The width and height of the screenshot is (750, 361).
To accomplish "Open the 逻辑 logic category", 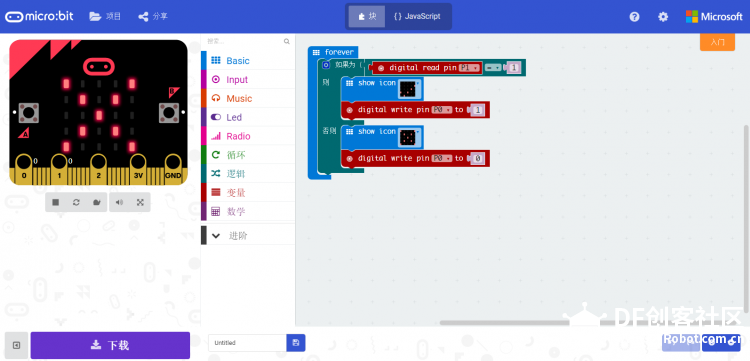I will coord(248,174).
